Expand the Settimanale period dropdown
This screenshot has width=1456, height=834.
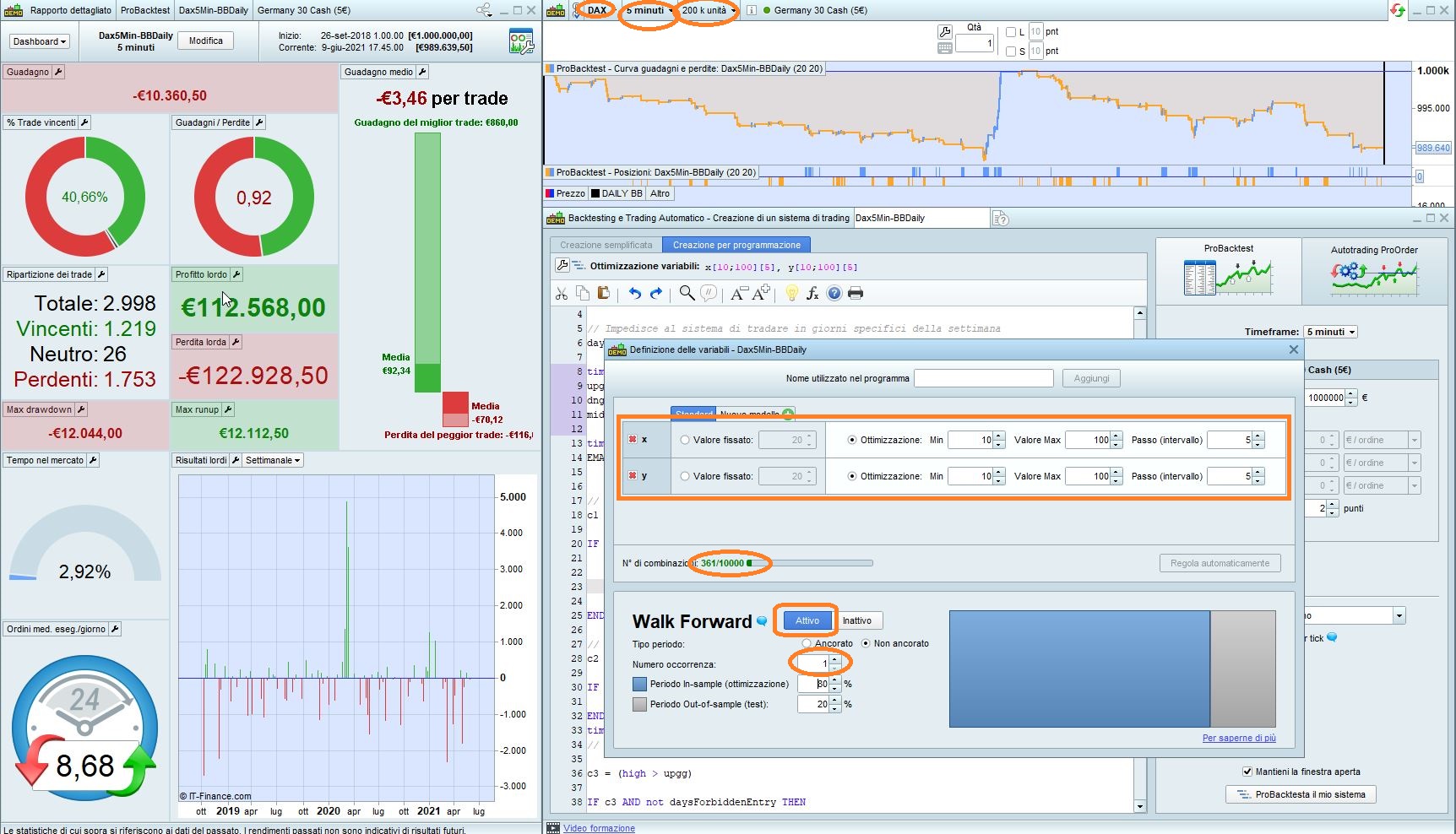(x=273, y=460)
